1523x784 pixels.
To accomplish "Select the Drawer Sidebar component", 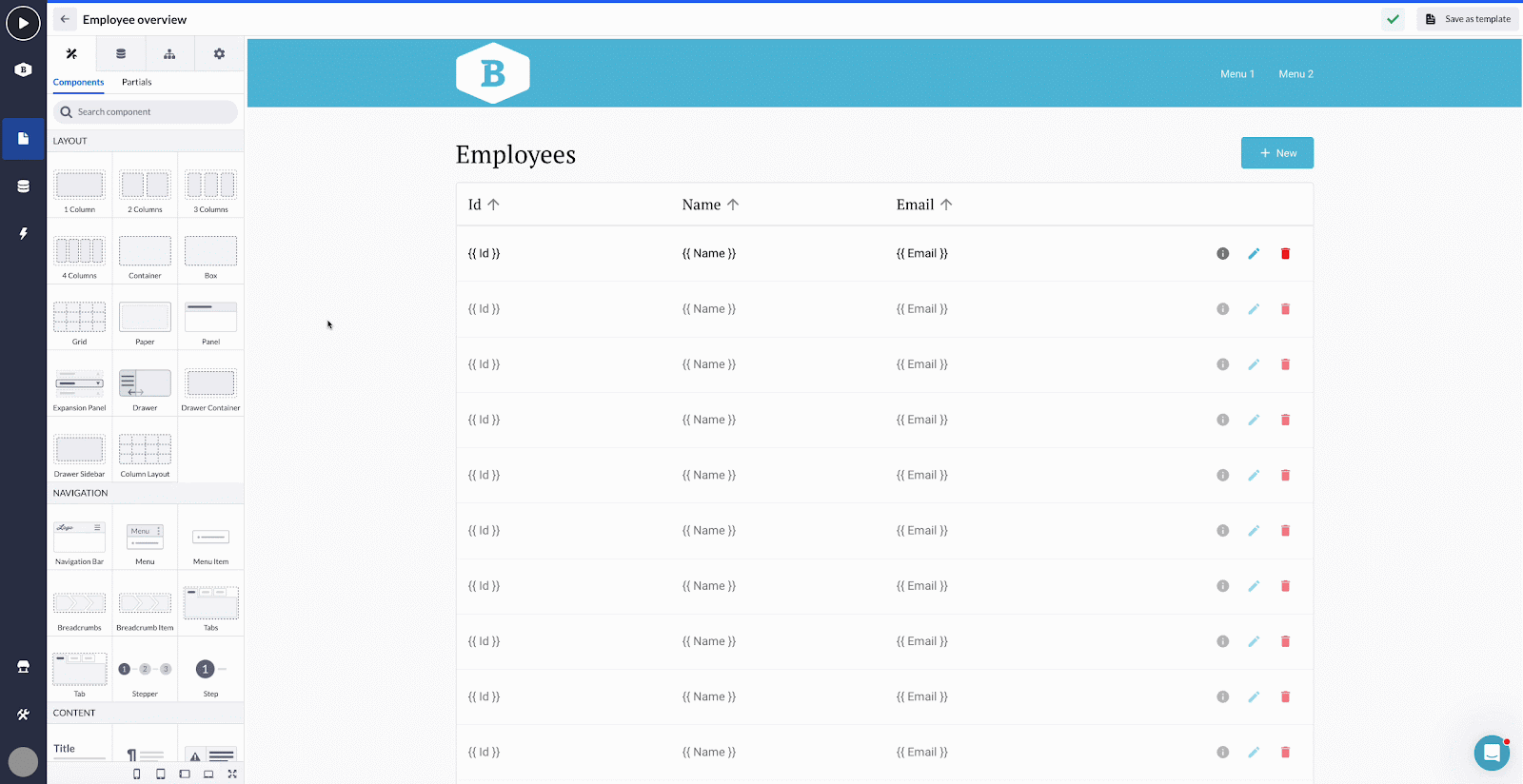I will coord(80,450).
